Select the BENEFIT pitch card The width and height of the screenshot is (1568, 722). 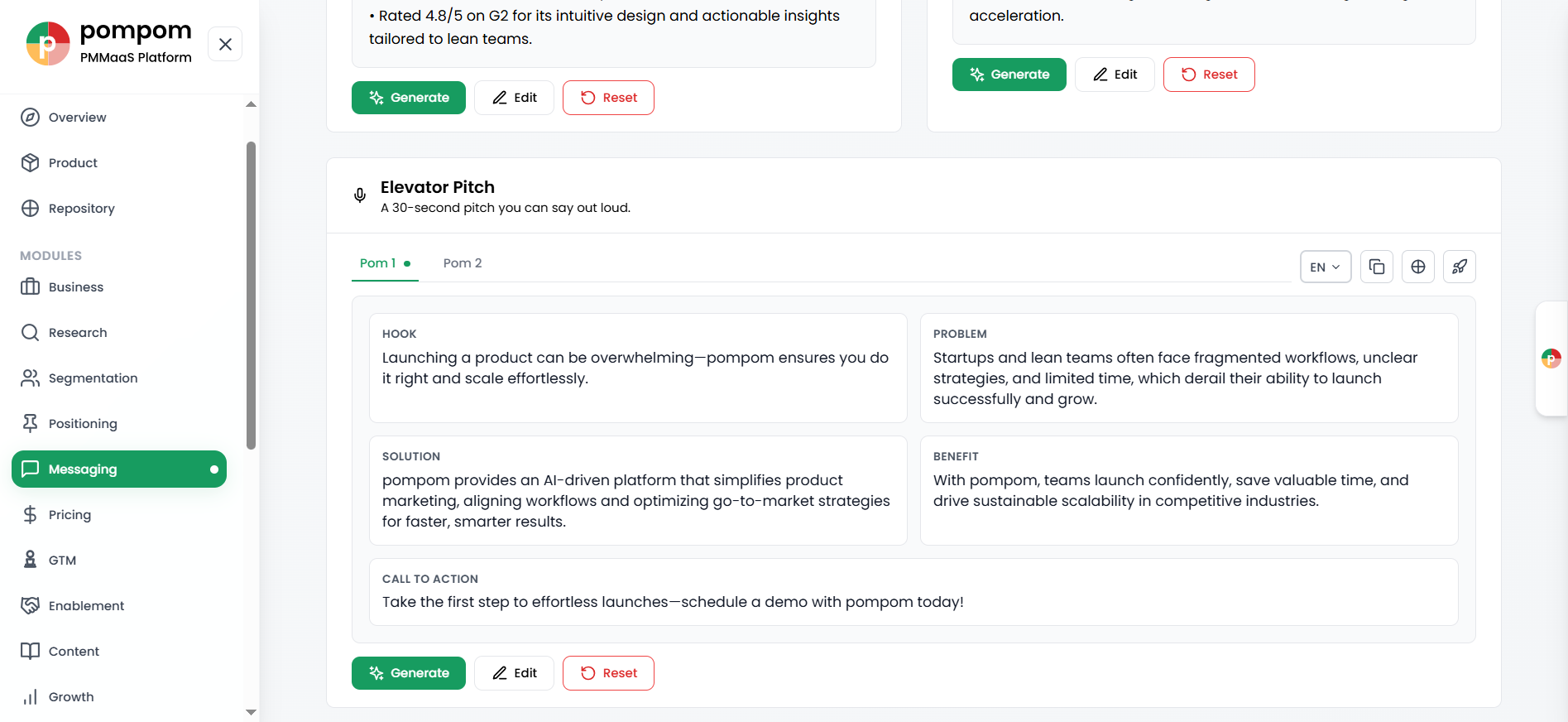tap(1189, 490)
